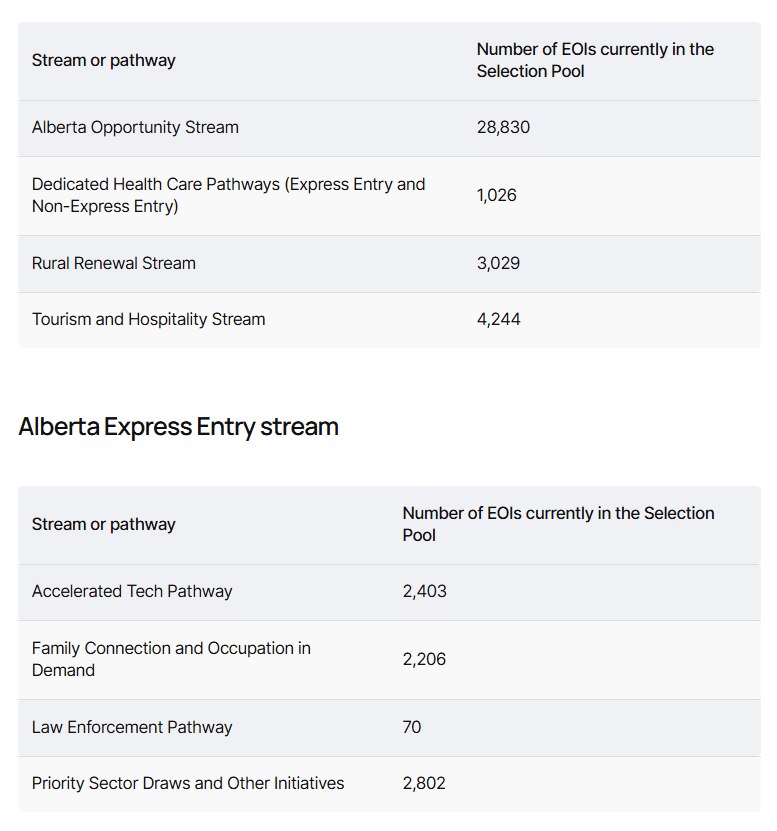Click second table's Number of EOIs header
Screen dimensions: 777x831
point(558,525)
